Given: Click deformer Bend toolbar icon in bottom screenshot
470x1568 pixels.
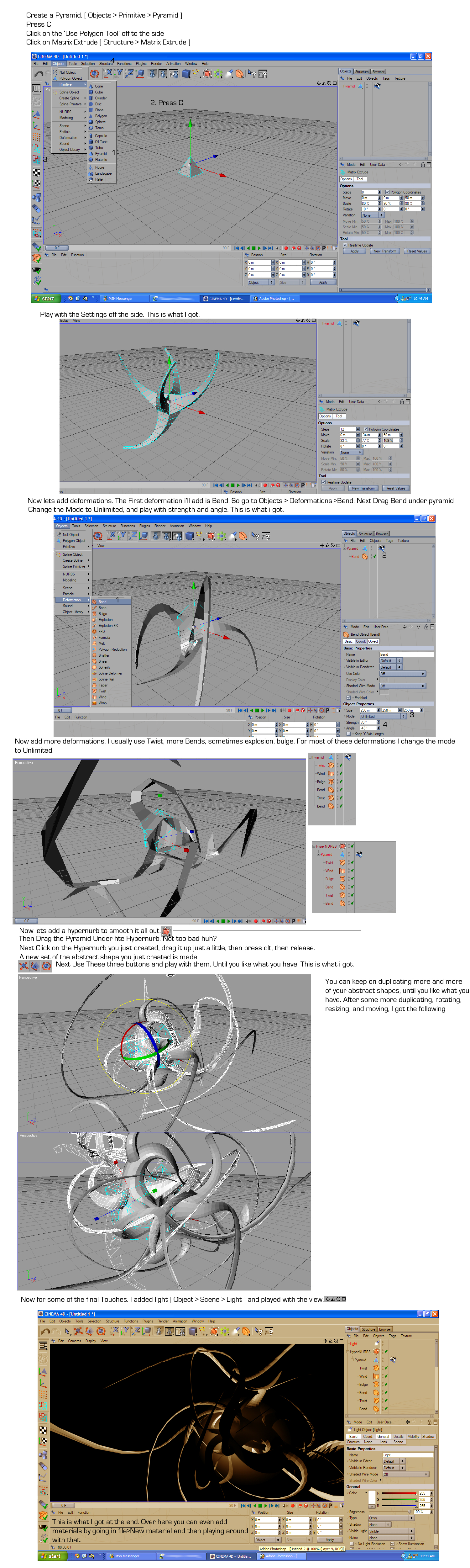Looking at the screenshot, I should pyautogui.click(x=246, y=1331).
